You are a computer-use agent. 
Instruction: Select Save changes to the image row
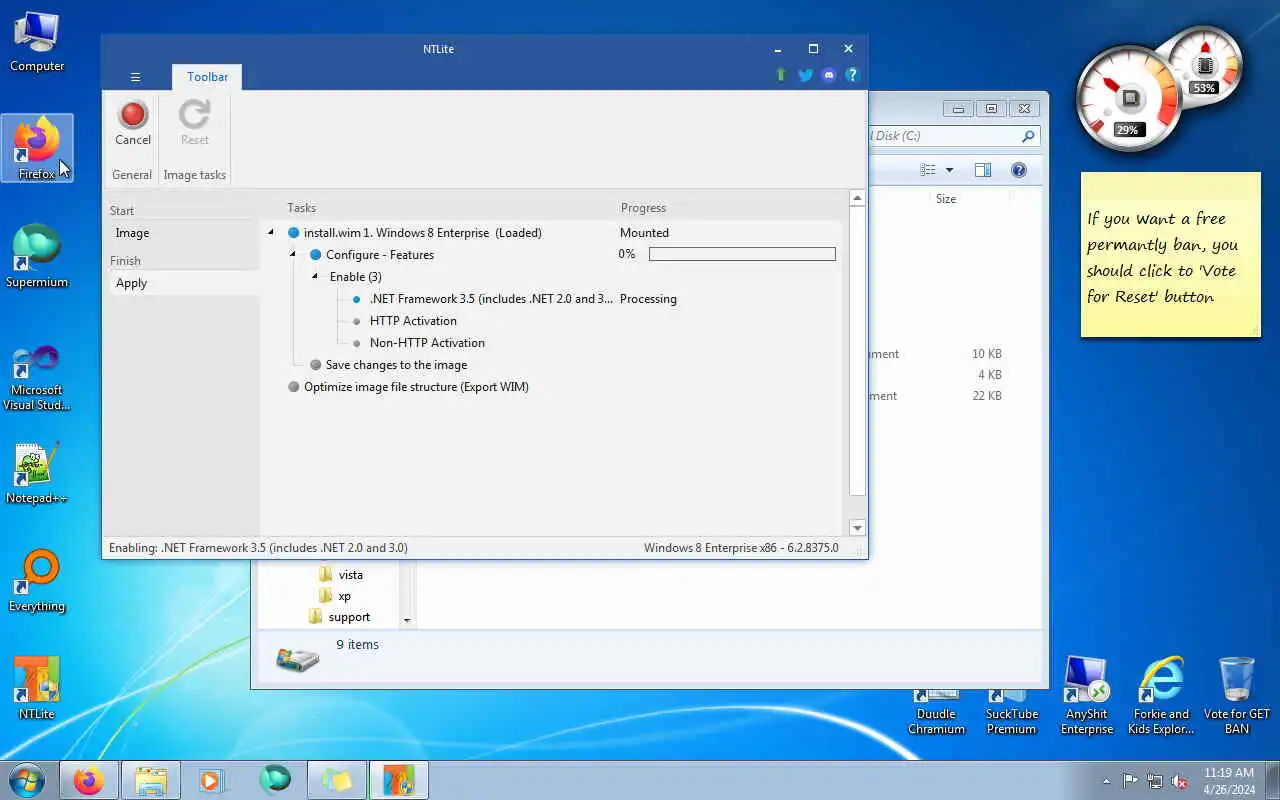(x=396, y=365)
